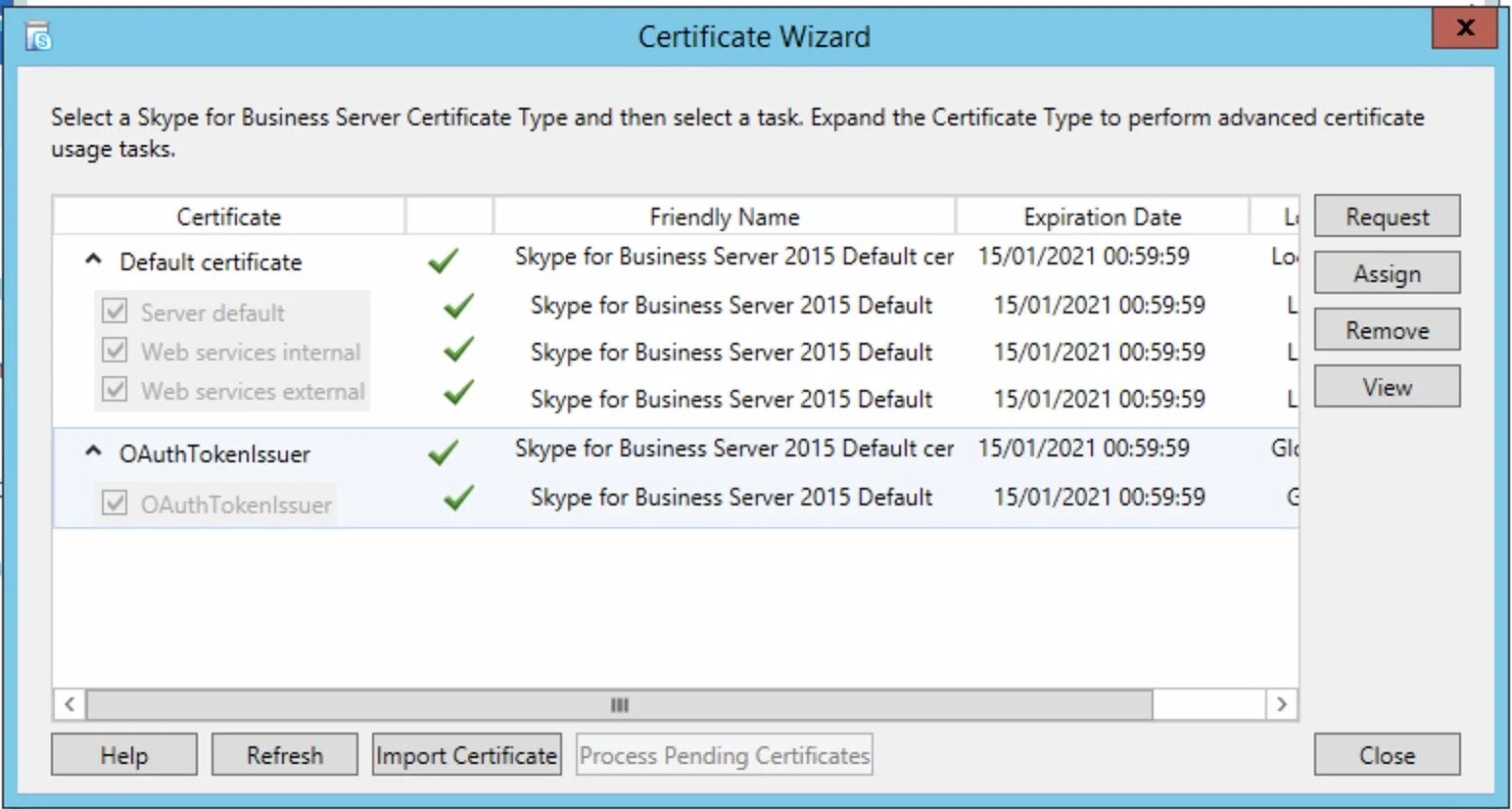Close the wizard using the Close button
Image resolution: width=1512 pixels, height=809 pixels.
pos(1387,755)
